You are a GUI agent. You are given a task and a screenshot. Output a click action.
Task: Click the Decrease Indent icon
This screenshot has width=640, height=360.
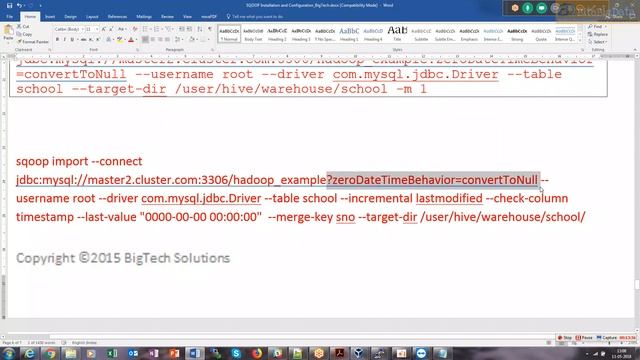tap(182, 29)
